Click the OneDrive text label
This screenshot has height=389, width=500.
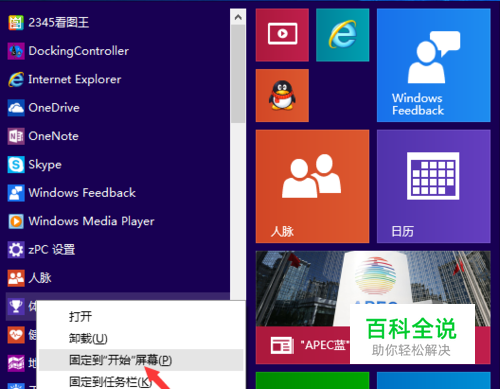[54, 108]
